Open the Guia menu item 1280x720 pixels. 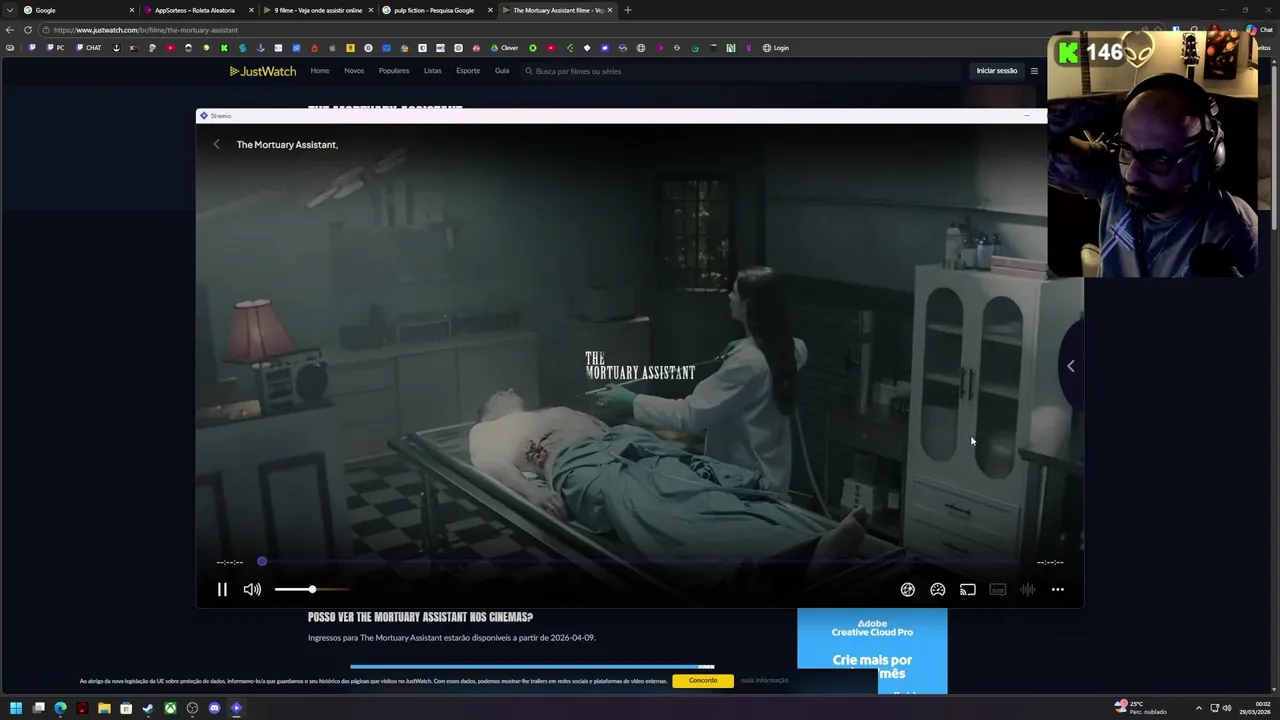point(502,71)
